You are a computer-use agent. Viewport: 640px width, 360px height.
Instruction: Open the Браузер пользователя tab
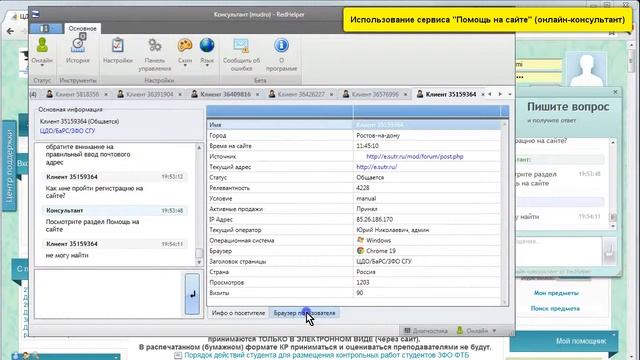304,313
